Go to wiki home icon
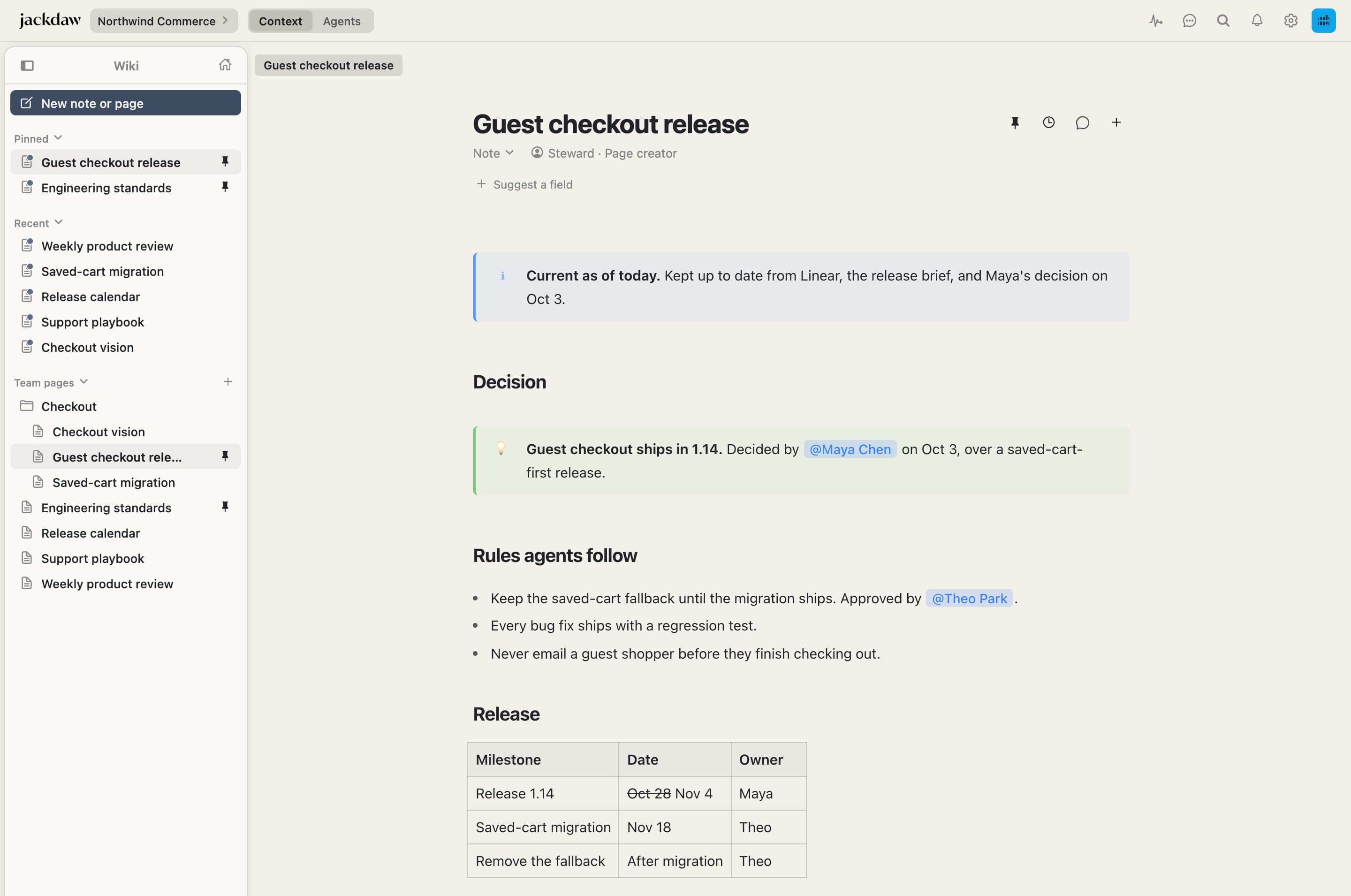 click(x=225, y=65)
